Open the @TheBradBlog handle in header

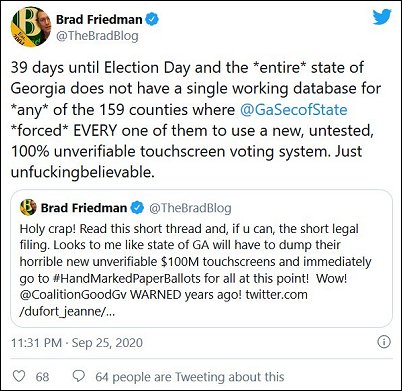97,36
